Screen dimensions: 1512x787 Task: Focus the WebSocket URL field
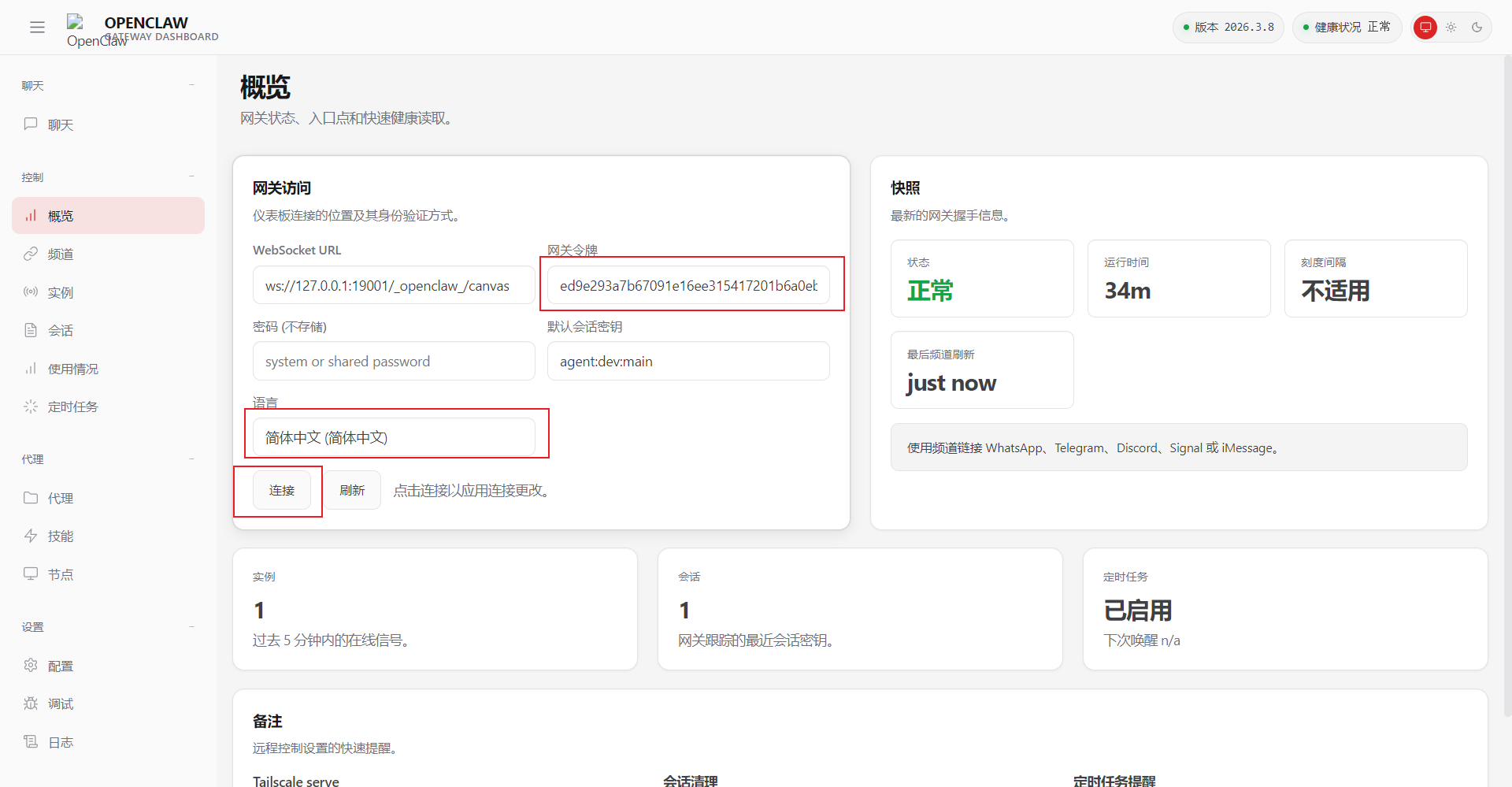[x=394, y=285]
